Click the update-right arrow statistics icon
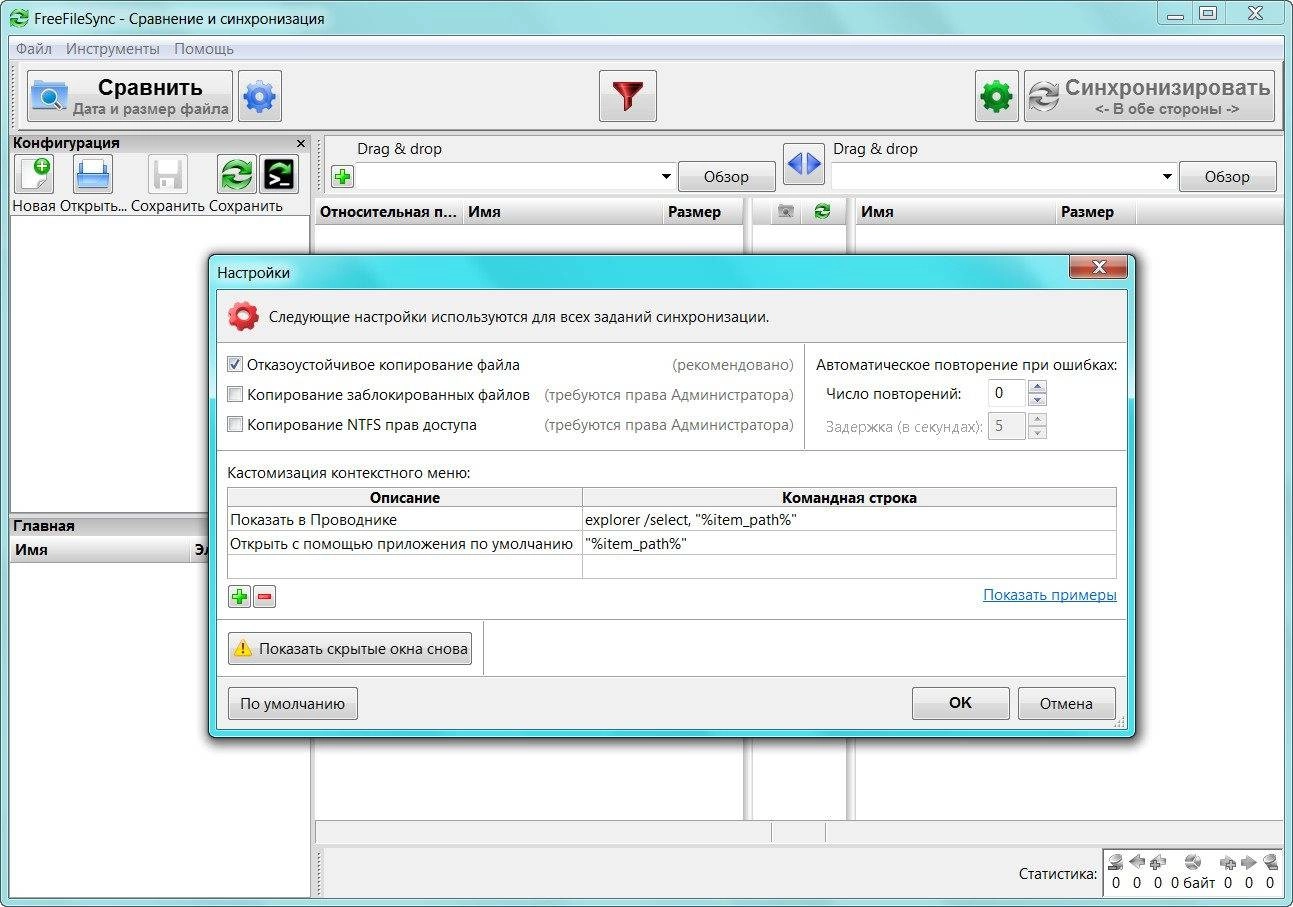The image size is (1293, 907). pos(1249,862)
